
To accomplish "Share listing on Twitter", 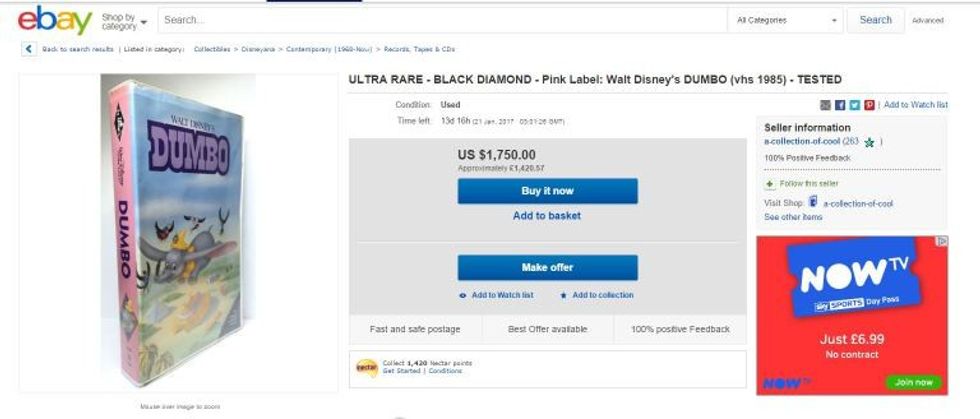I will click(x=854, y=105).
